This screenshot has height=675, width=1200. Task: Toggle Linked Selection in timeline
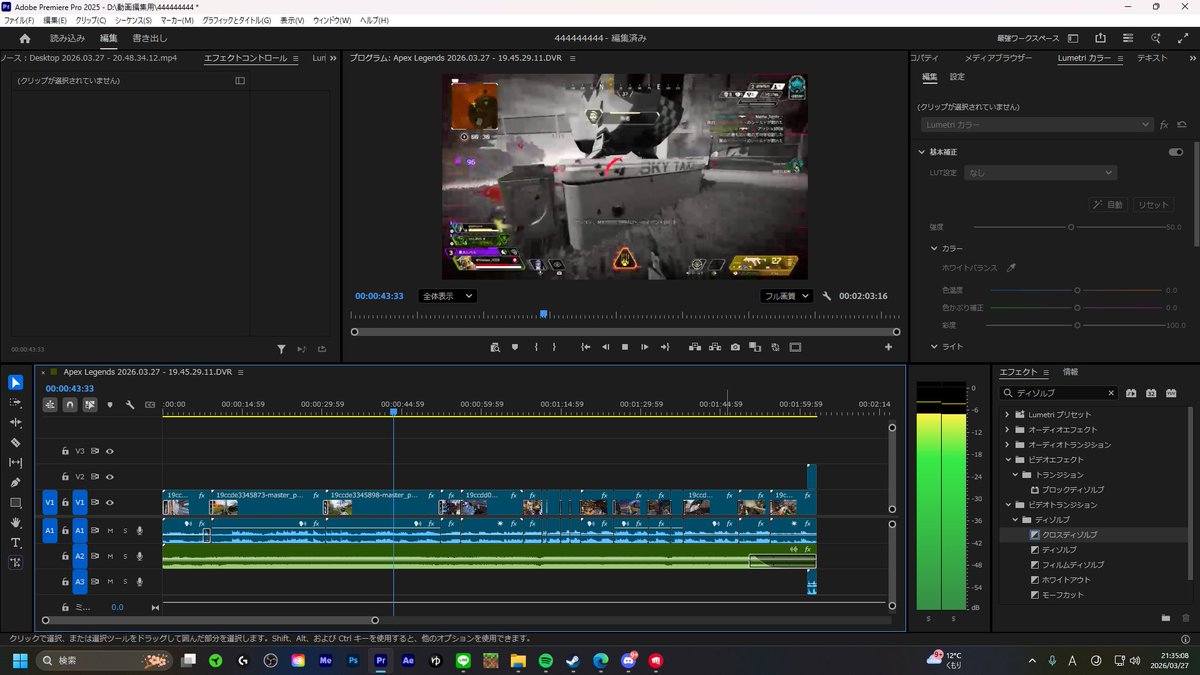90,405
